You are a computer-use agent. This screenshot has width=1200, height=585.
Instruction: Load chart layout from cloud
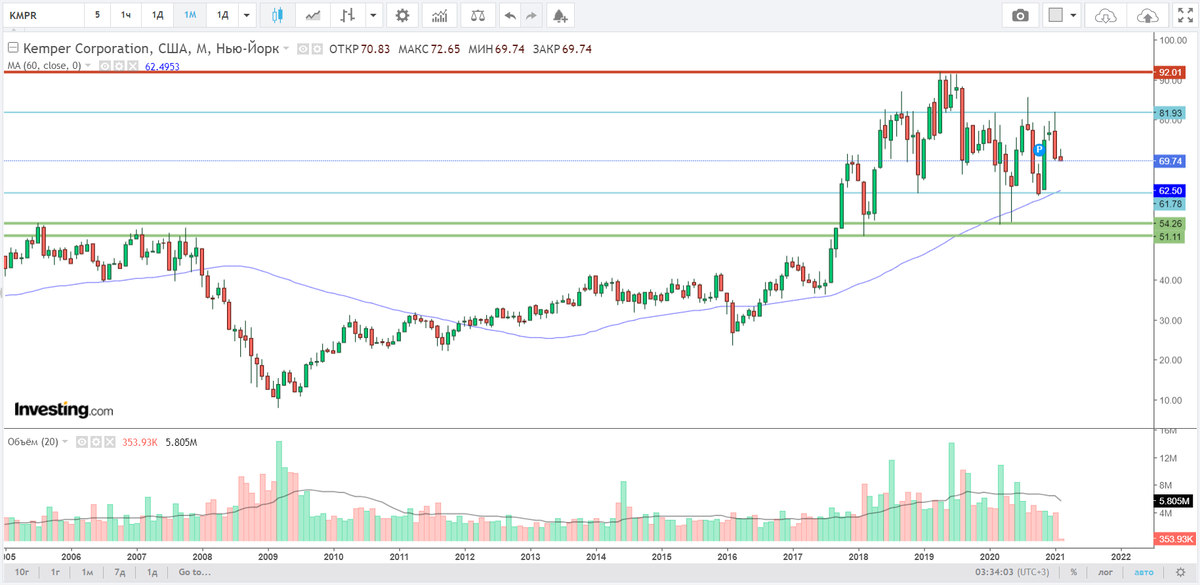click(x=1105, y=15)
